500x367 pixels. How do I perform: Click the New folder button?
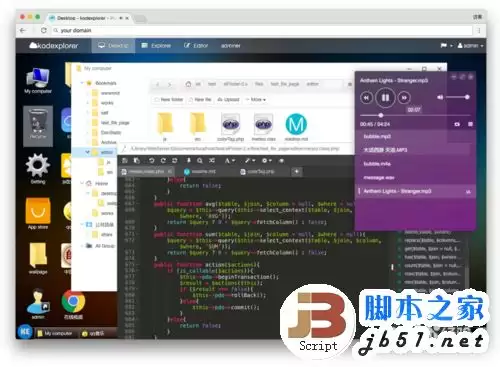[169, 99]
